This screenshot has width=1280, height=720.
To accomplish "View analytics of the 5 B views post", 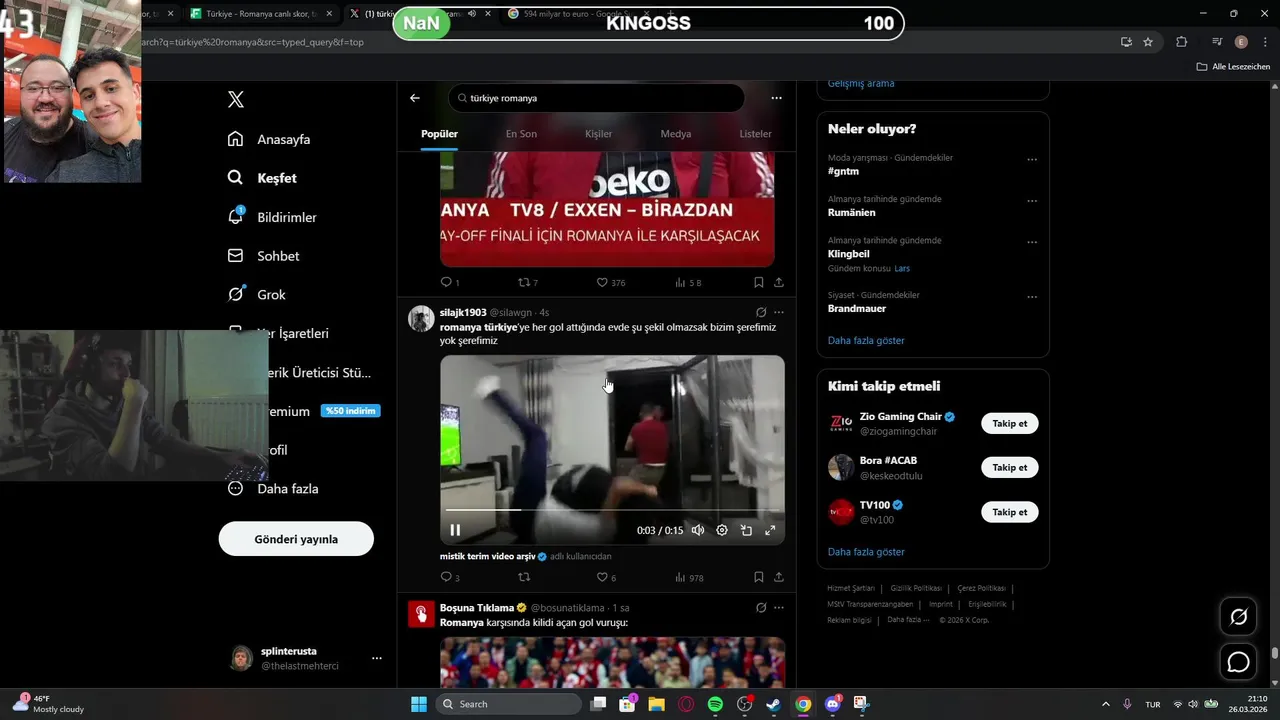I will pyautogui.click(x=689, y=283).
